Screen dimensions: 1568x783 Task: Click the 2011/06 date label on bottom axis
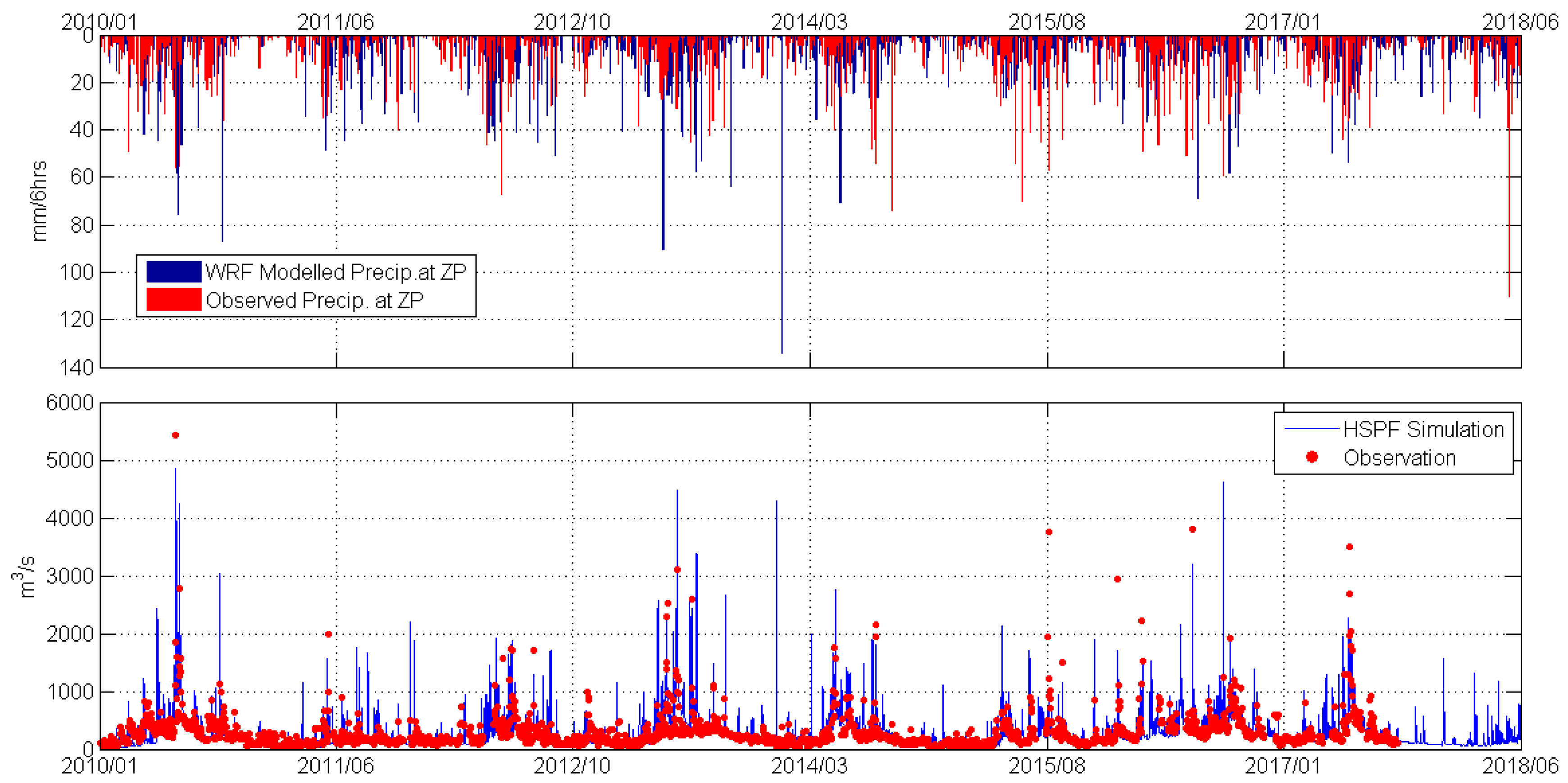[x=336, y=765]
